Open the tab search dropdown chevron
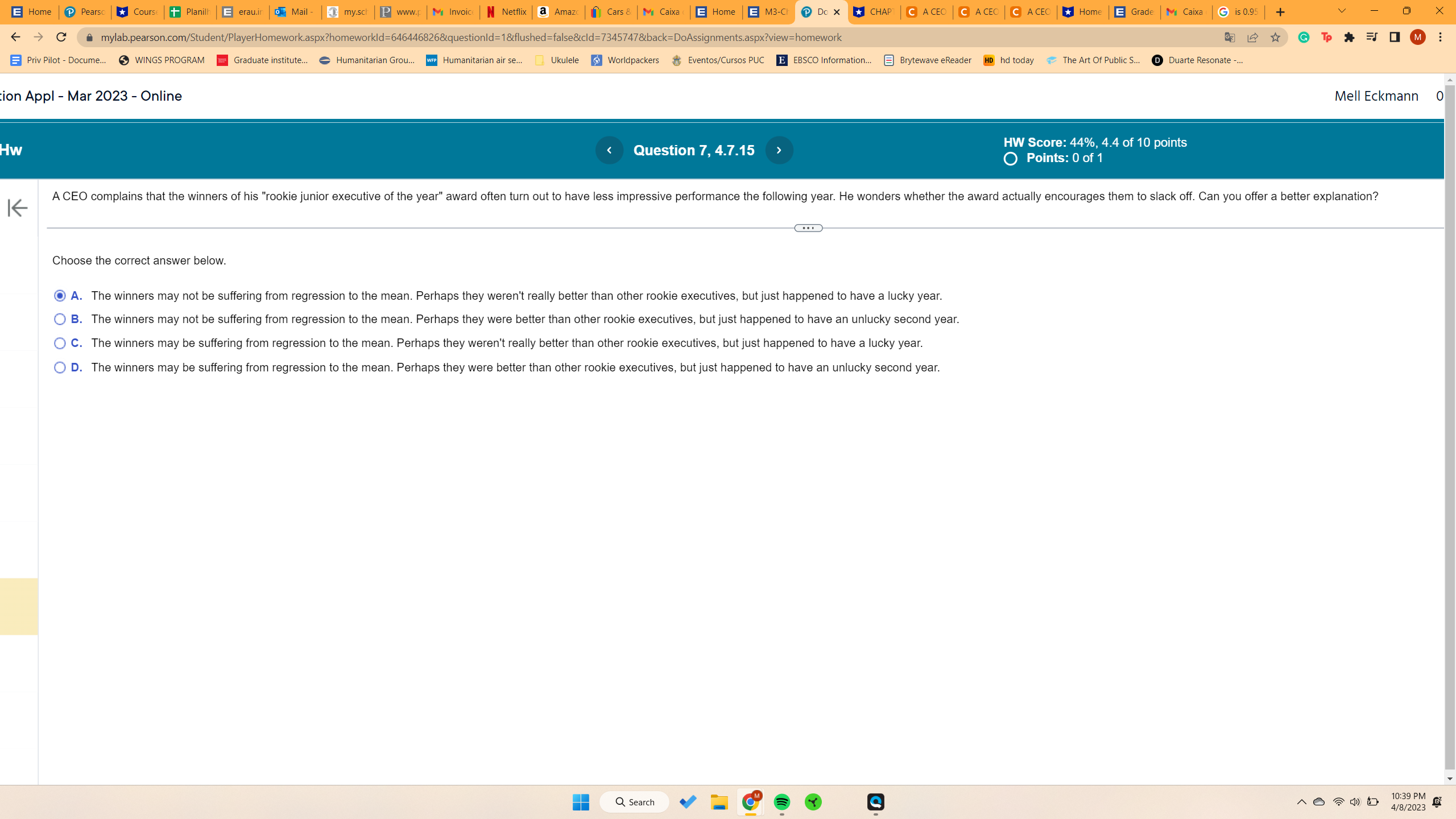The width and height of the screenshot is (1456, 819). coord(1342,11)
